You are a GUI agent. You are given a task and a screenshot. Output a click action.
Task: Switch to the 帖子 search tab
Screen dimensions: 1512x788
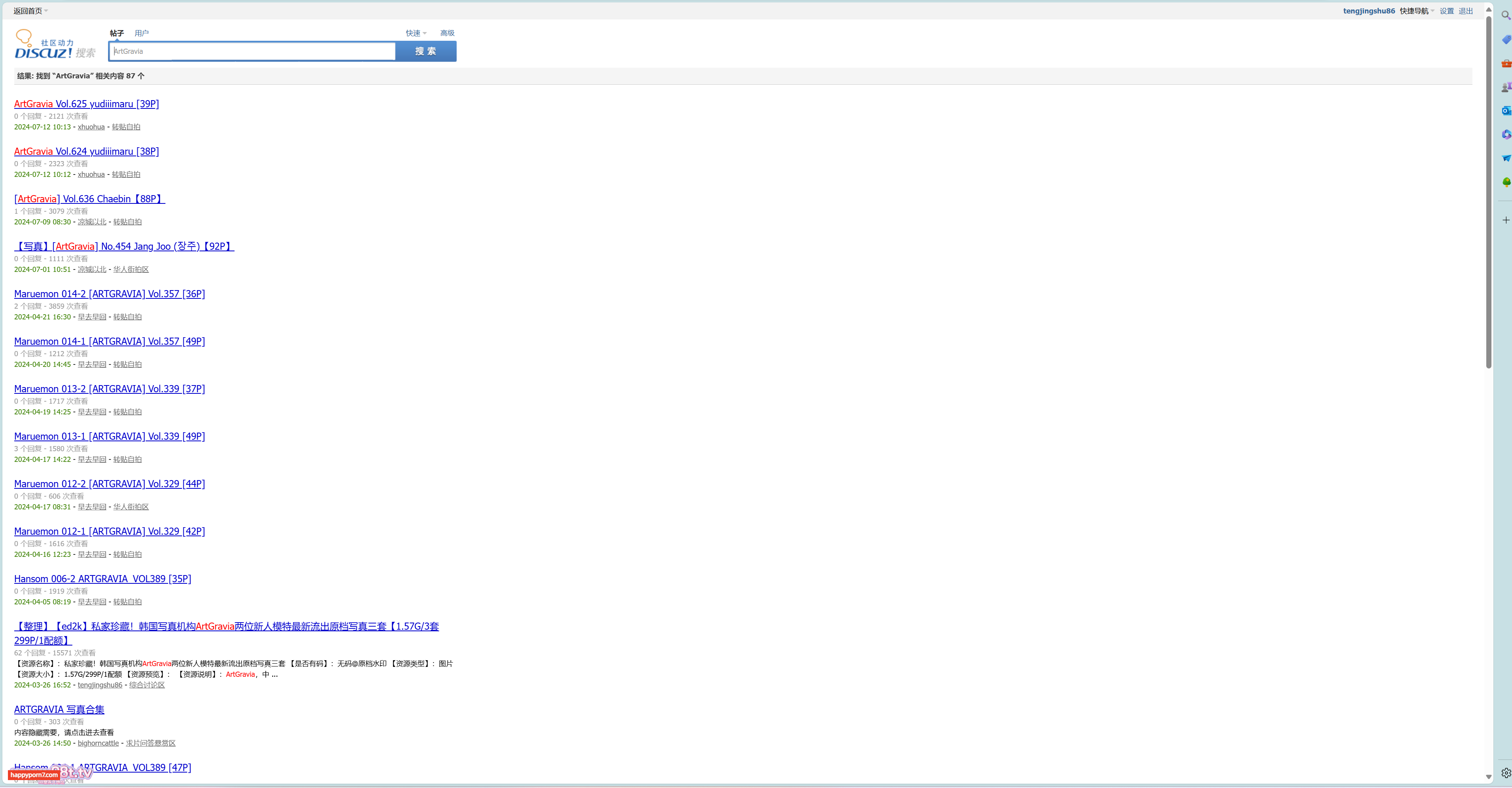(117, 33)
